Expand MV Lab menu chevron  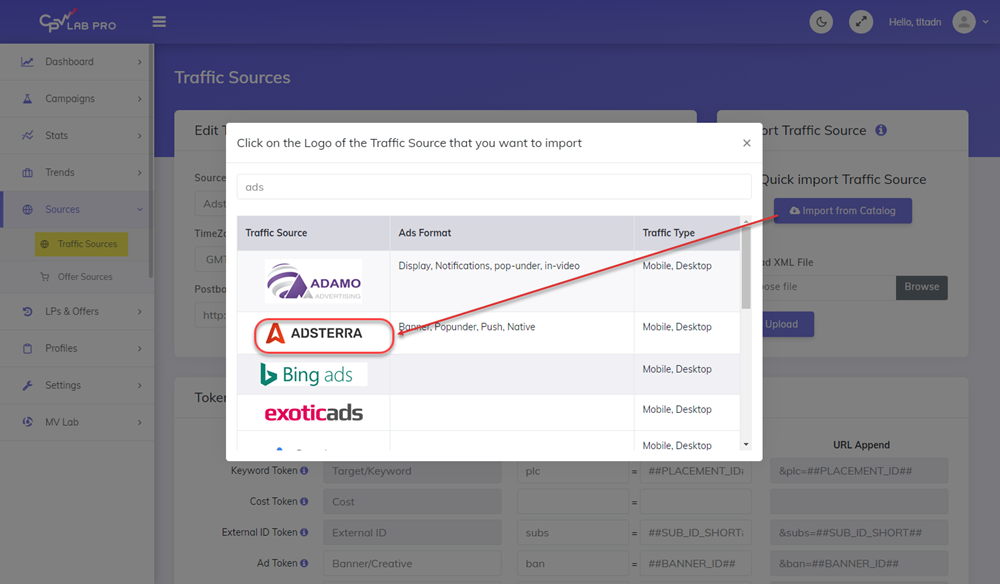point(140,422)
